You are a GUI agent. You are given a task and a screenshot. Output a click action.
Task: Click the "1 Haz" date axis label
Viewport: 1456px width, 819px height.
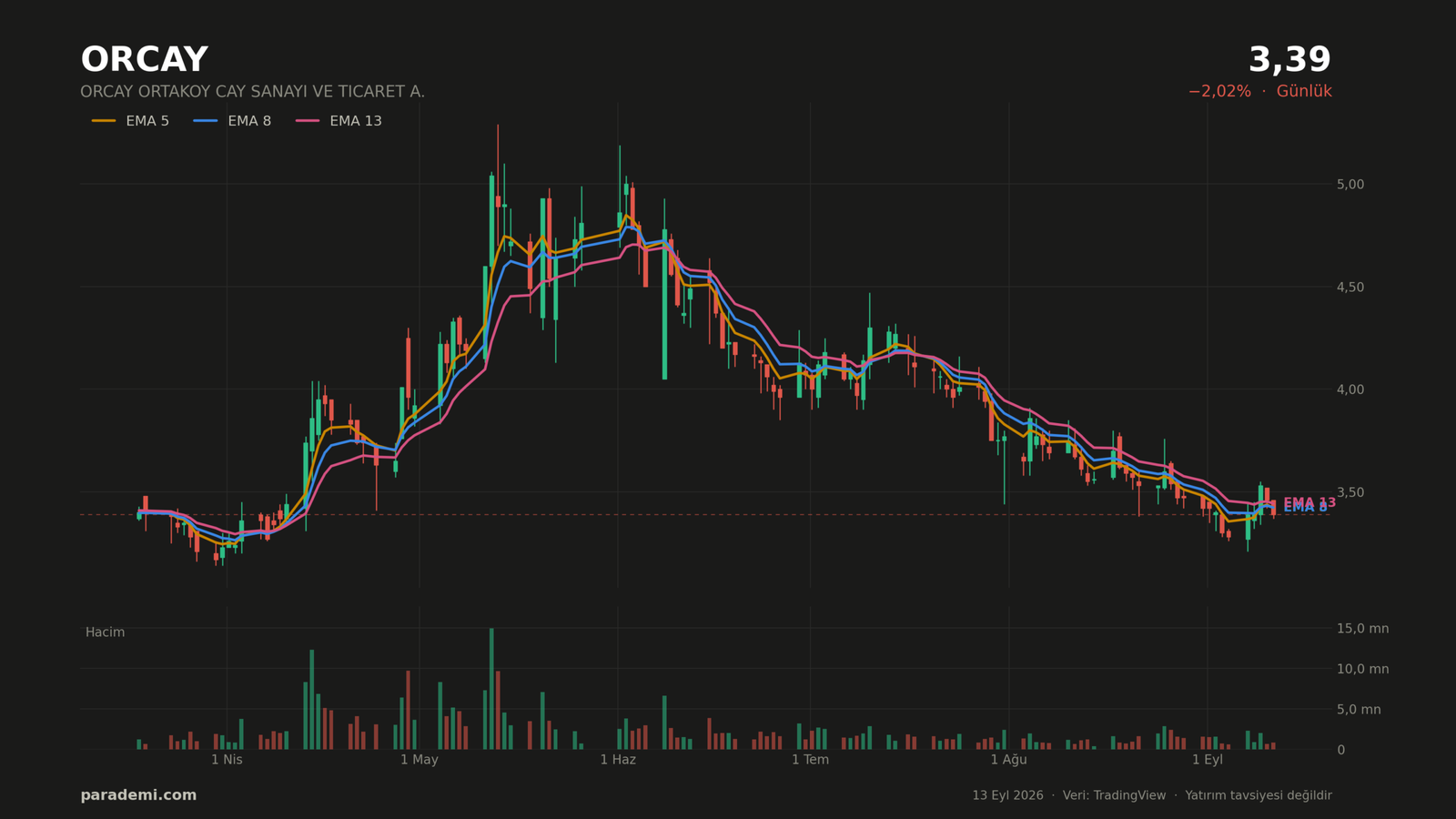point(618,760)
